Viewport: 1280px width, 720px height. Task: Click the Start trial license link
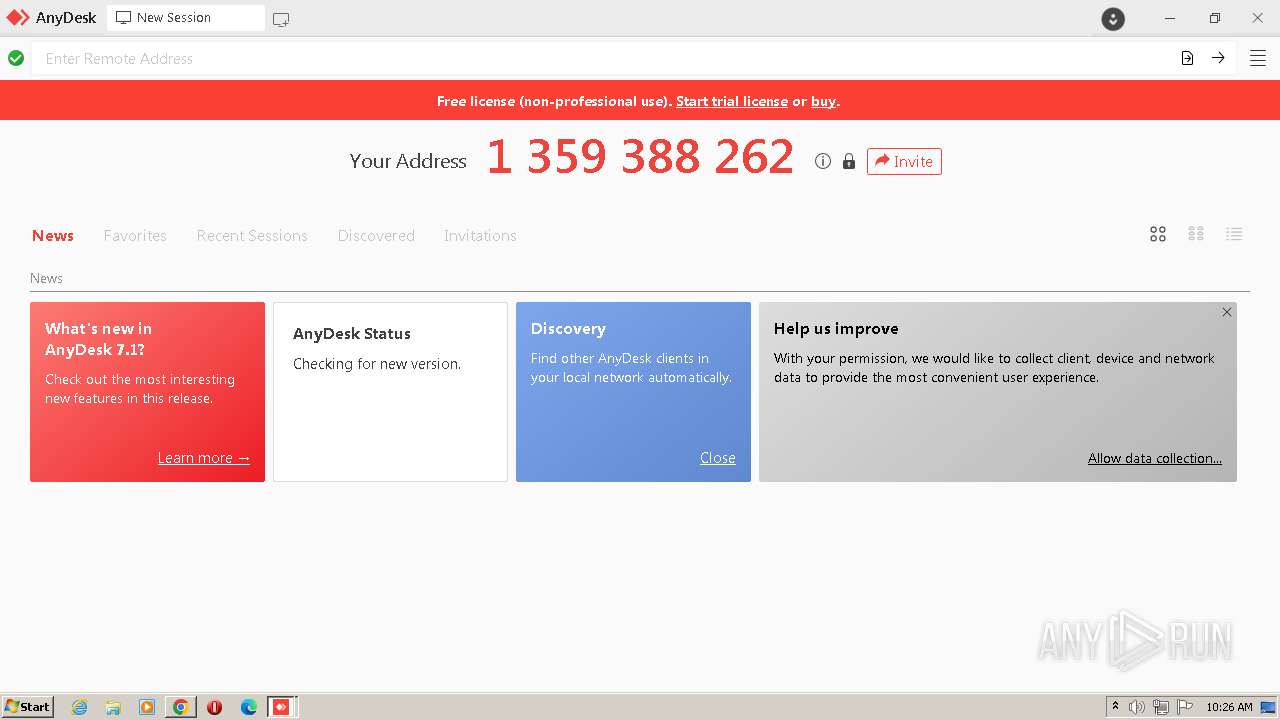pyautogui.click(x=732, y=101)
